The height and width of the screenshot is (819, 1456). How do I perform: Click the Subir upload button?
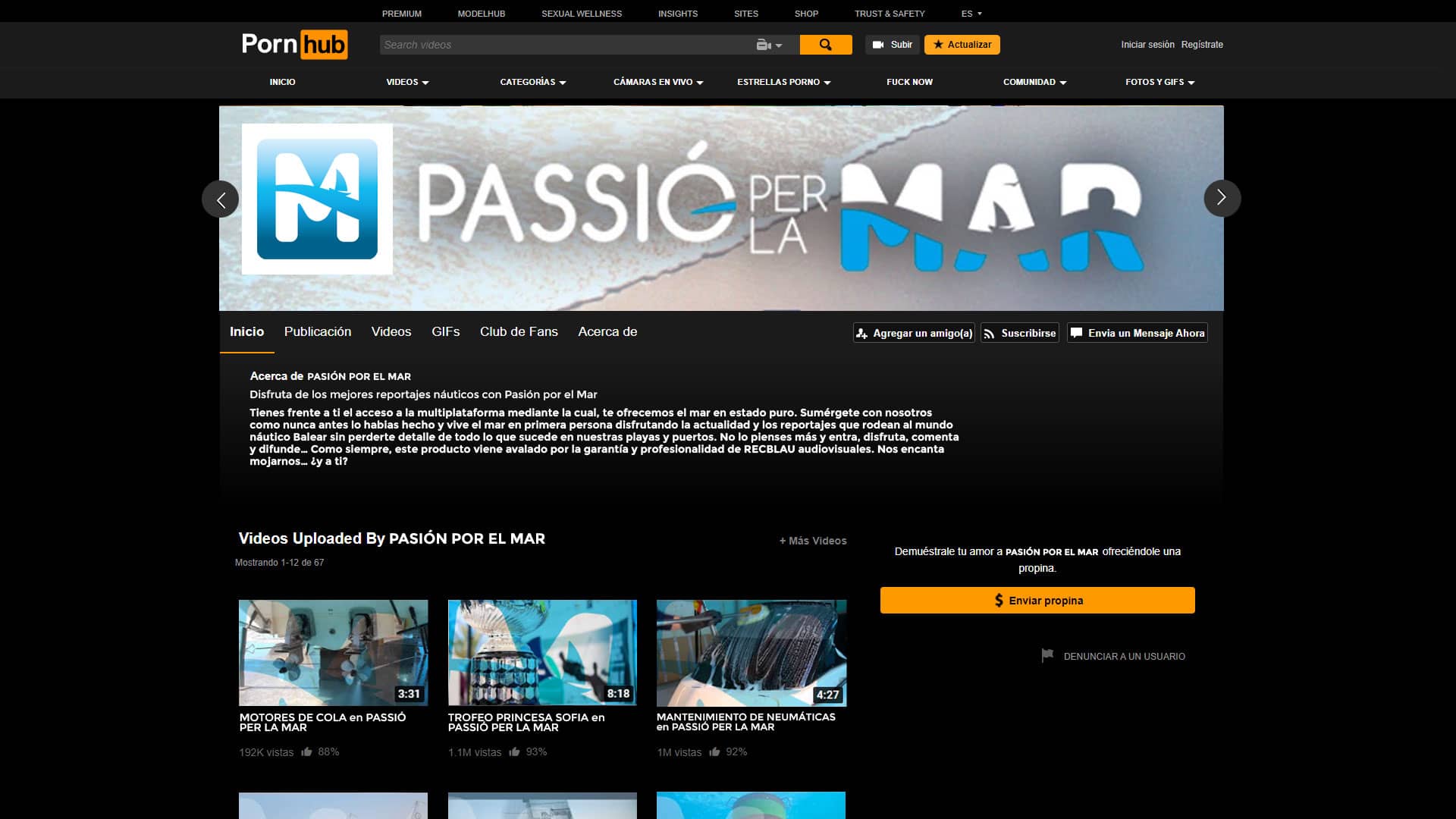point(892,45)
